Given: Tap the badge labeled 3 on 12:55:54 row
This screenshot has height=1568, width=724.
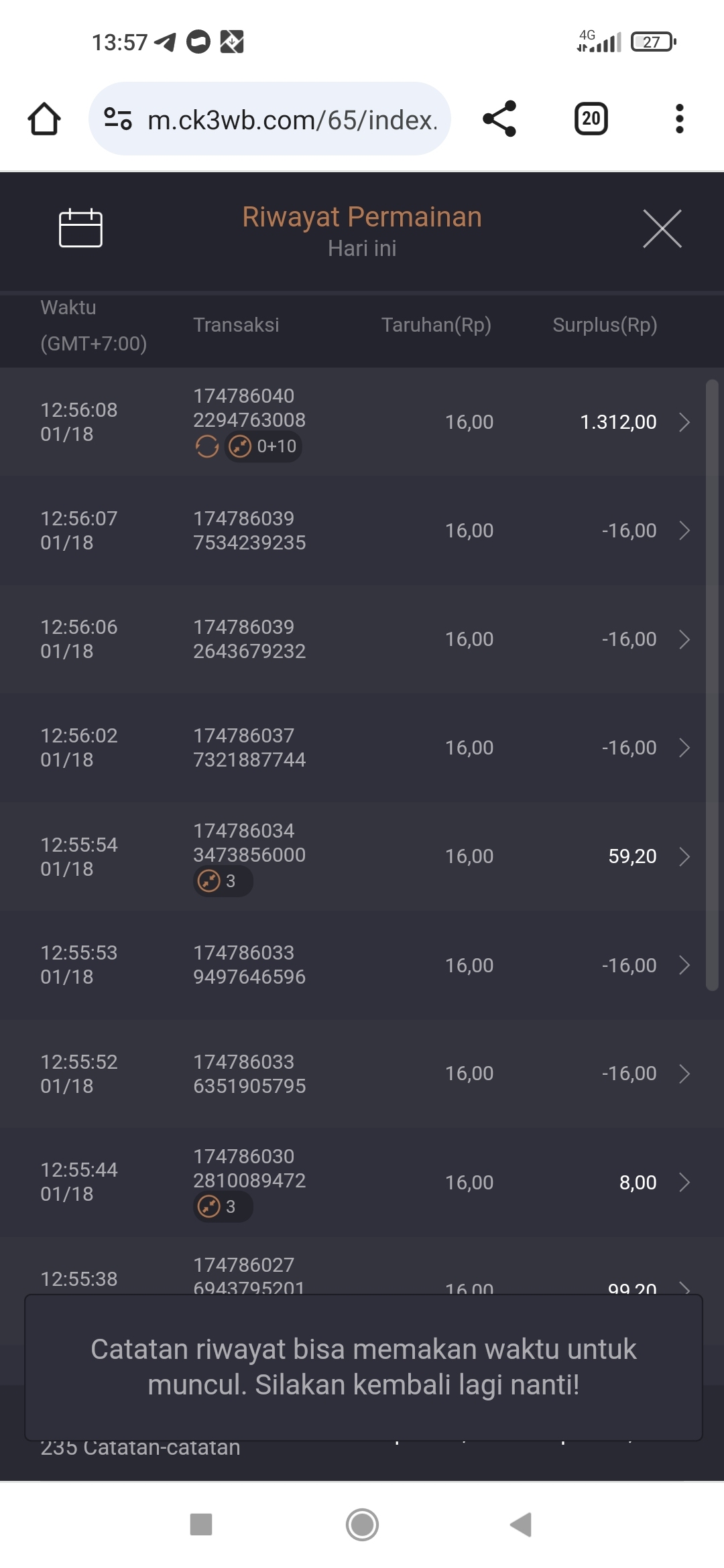Looking at the screenshot, I should [x=222, y=880].
